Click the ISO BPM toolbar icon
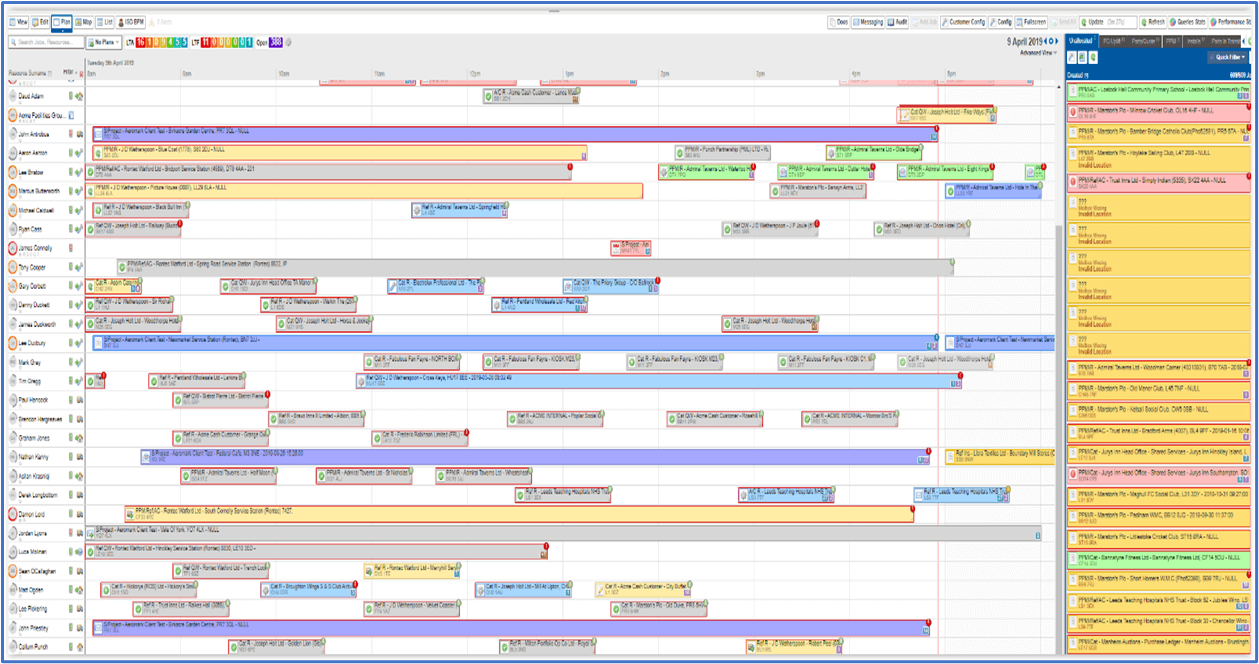 click(132, 22)
